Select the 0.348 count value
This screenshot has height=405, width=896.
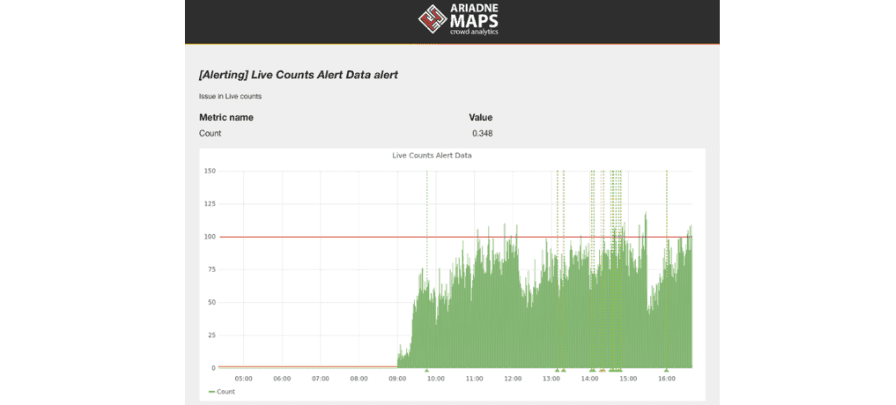pos(482,134)
